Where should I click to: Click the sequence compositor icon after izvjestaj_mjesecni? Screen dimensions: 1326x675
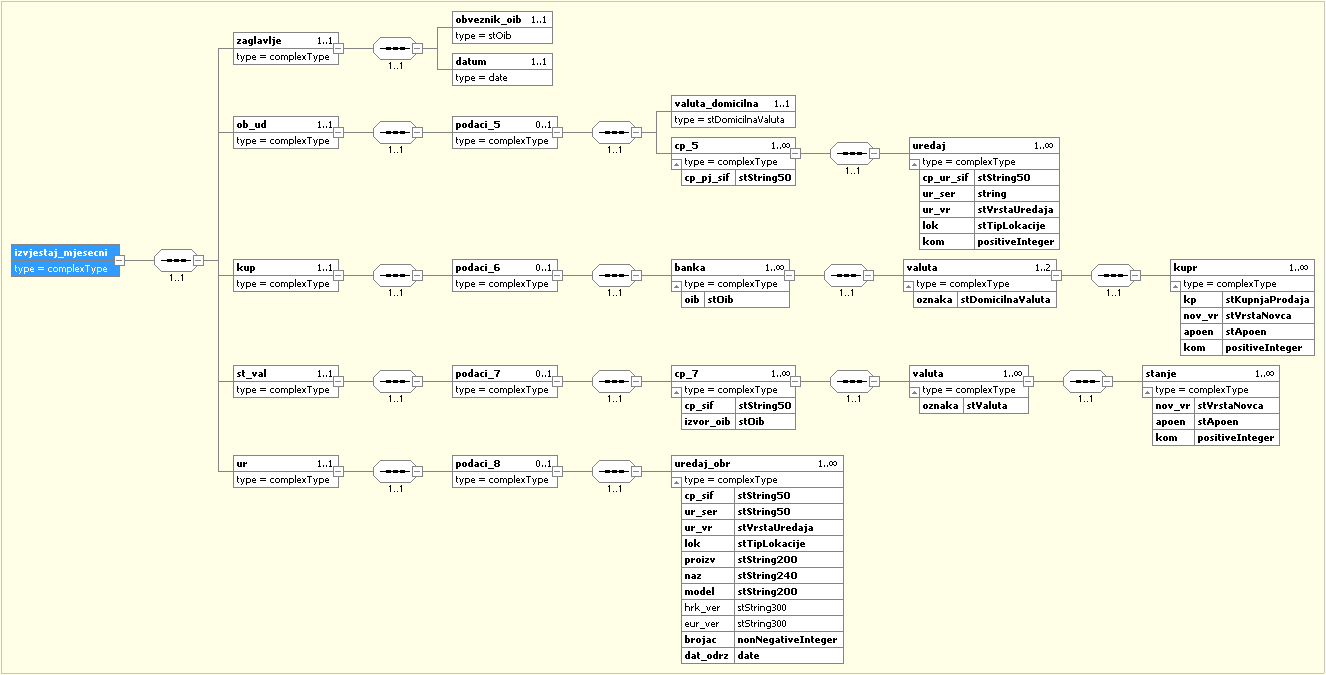click(x=175, y=261)
